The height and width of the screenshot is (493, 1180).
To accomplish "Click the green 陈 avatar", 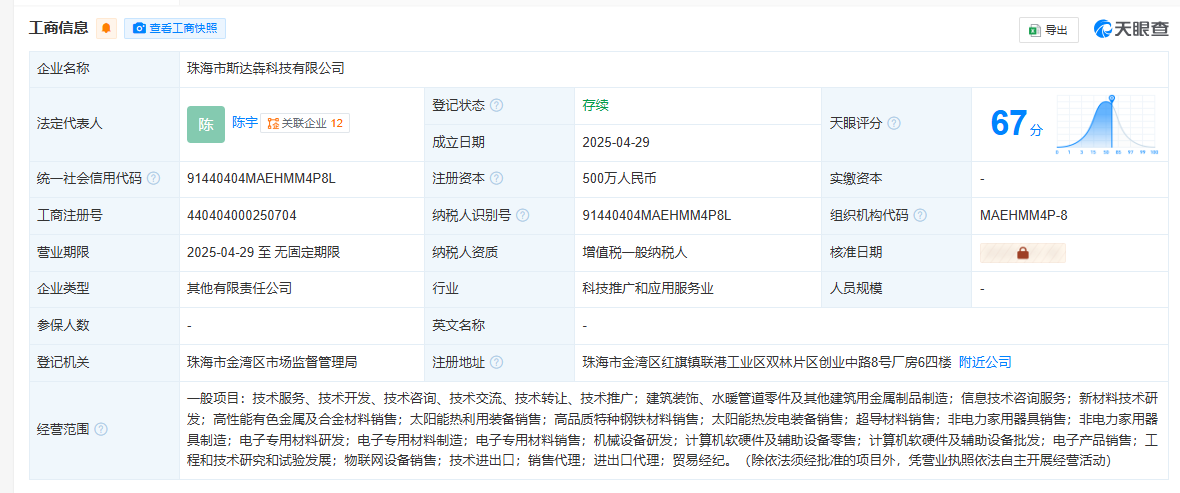I will click(206, 125).
